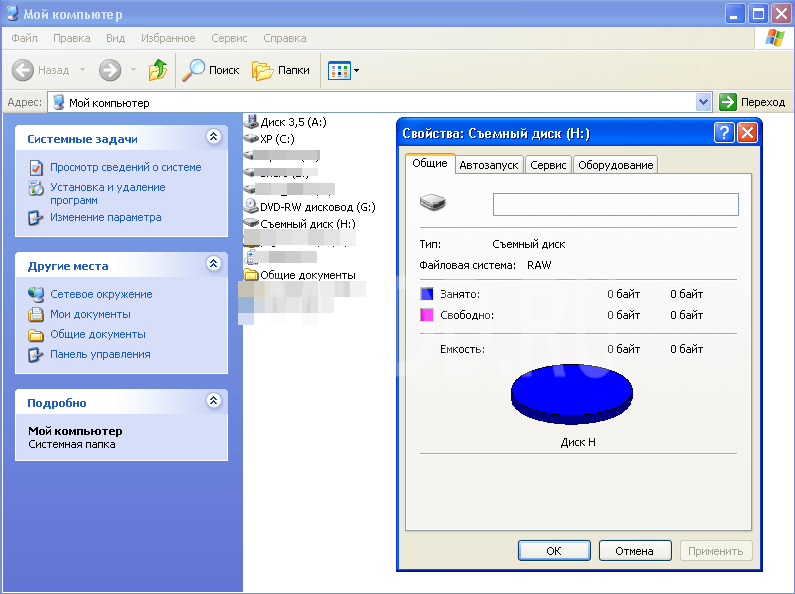Open the Сервис menu in menu bar
This screenshot has height=594, width=795.
coord(229,38)
